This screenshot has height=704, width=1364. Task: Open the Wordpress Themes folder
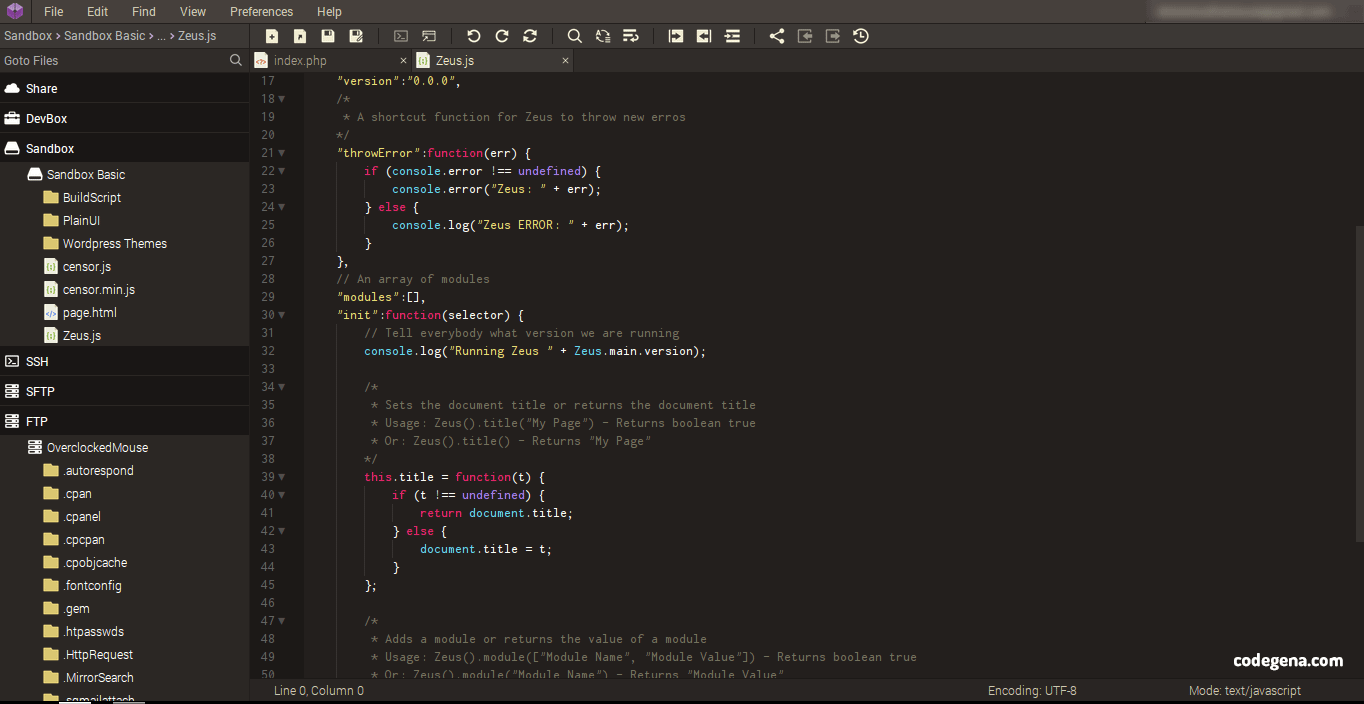[115, 243]
